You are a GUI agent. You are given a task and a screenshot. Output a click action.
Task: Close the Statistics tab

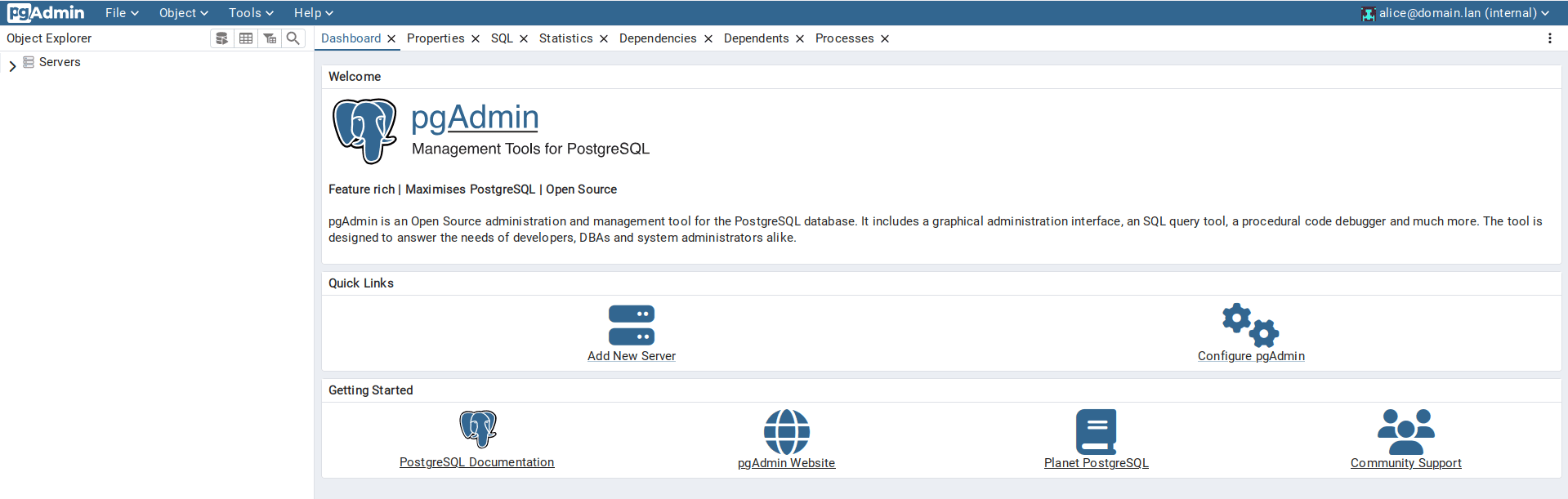tap(604, 38)
